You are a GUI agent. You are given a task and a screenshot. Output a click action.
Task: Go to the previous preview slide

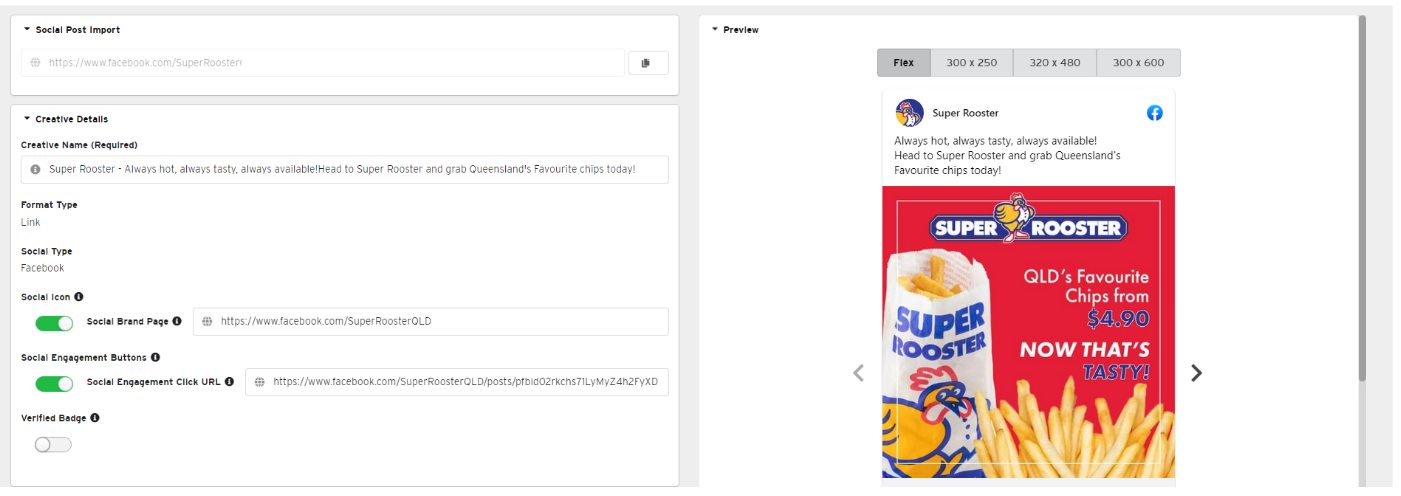(x=858, y=373)
